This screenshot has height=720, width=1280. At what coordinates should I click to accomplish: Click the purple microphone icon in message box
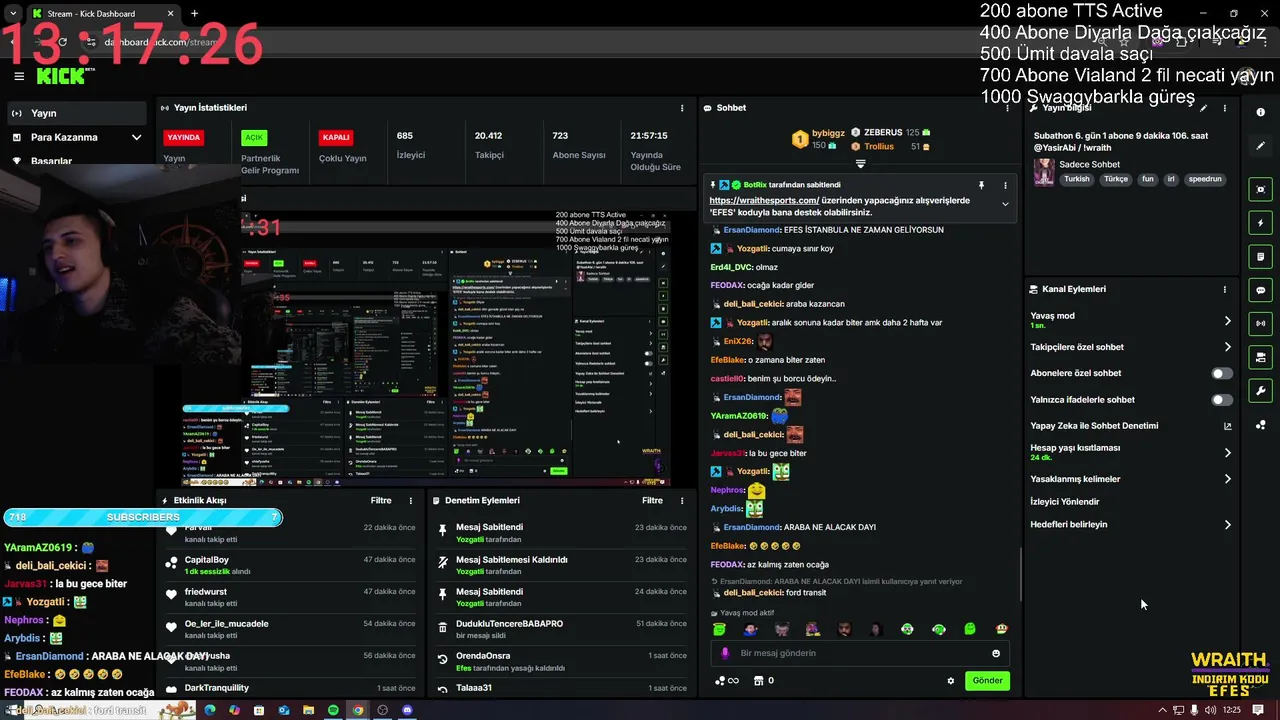point(726,653)
